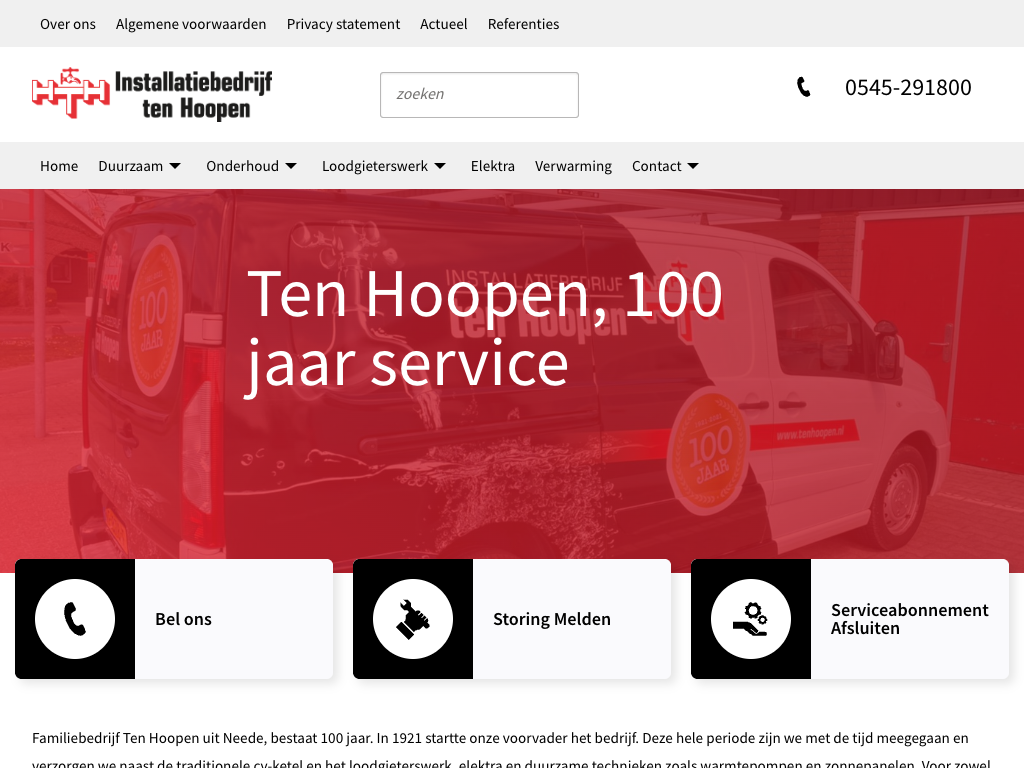Screen dimensions: 1024x768
Task: Go to the Home menu item
Action: pos(59,166)
